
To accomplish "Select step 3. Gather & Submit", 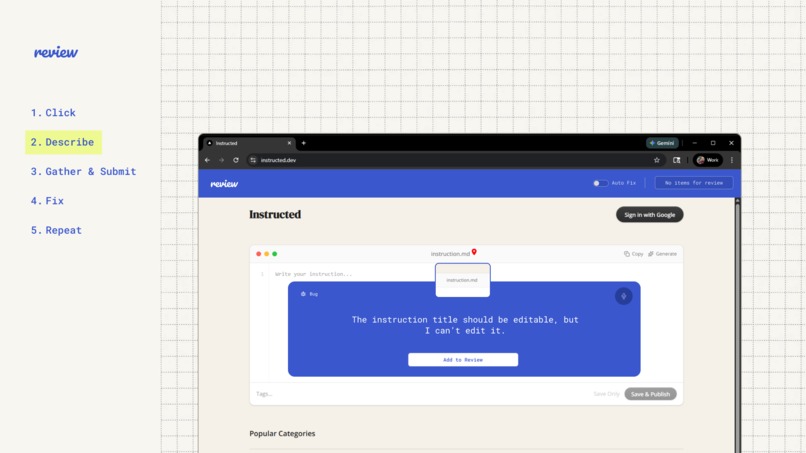I will point(83,171).
